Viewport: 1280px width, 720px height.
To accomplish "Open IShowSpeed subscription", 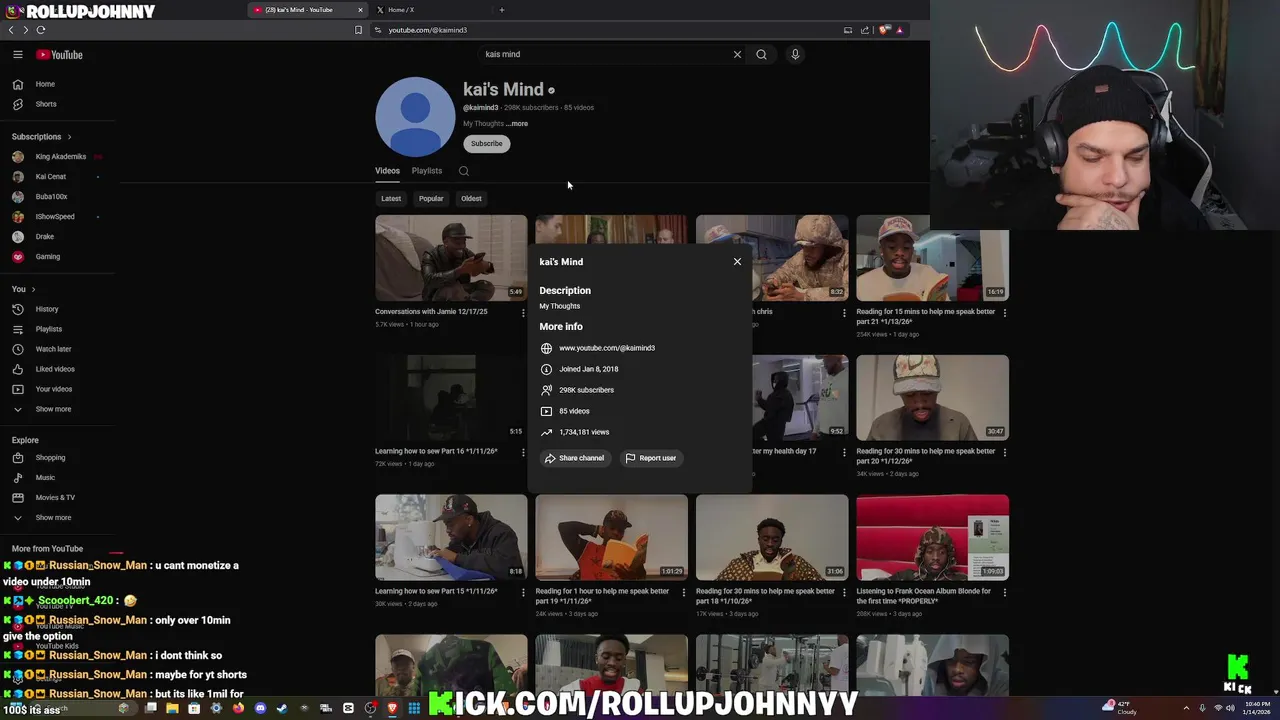I will pos(57,217).
